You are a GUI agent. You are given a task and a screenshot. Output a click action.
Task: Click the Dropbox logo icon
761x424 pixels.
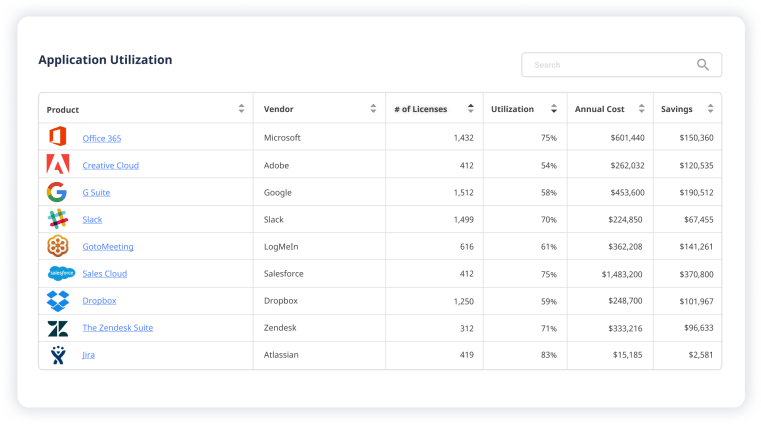click(57, 300)
